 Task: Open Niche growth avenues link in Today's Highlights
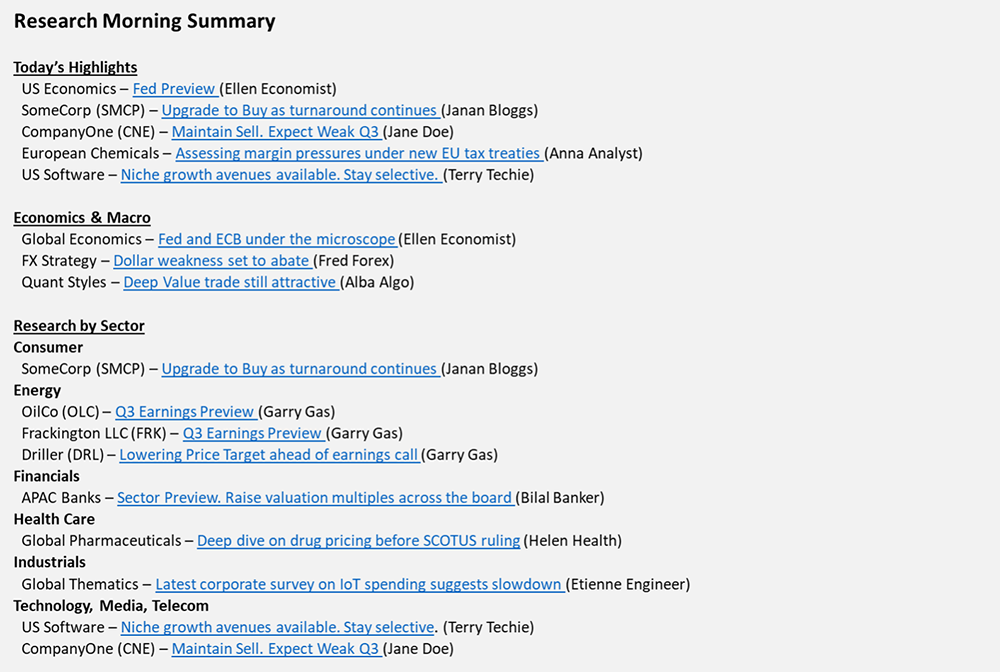pyautogui.click(x=281, y=175)
